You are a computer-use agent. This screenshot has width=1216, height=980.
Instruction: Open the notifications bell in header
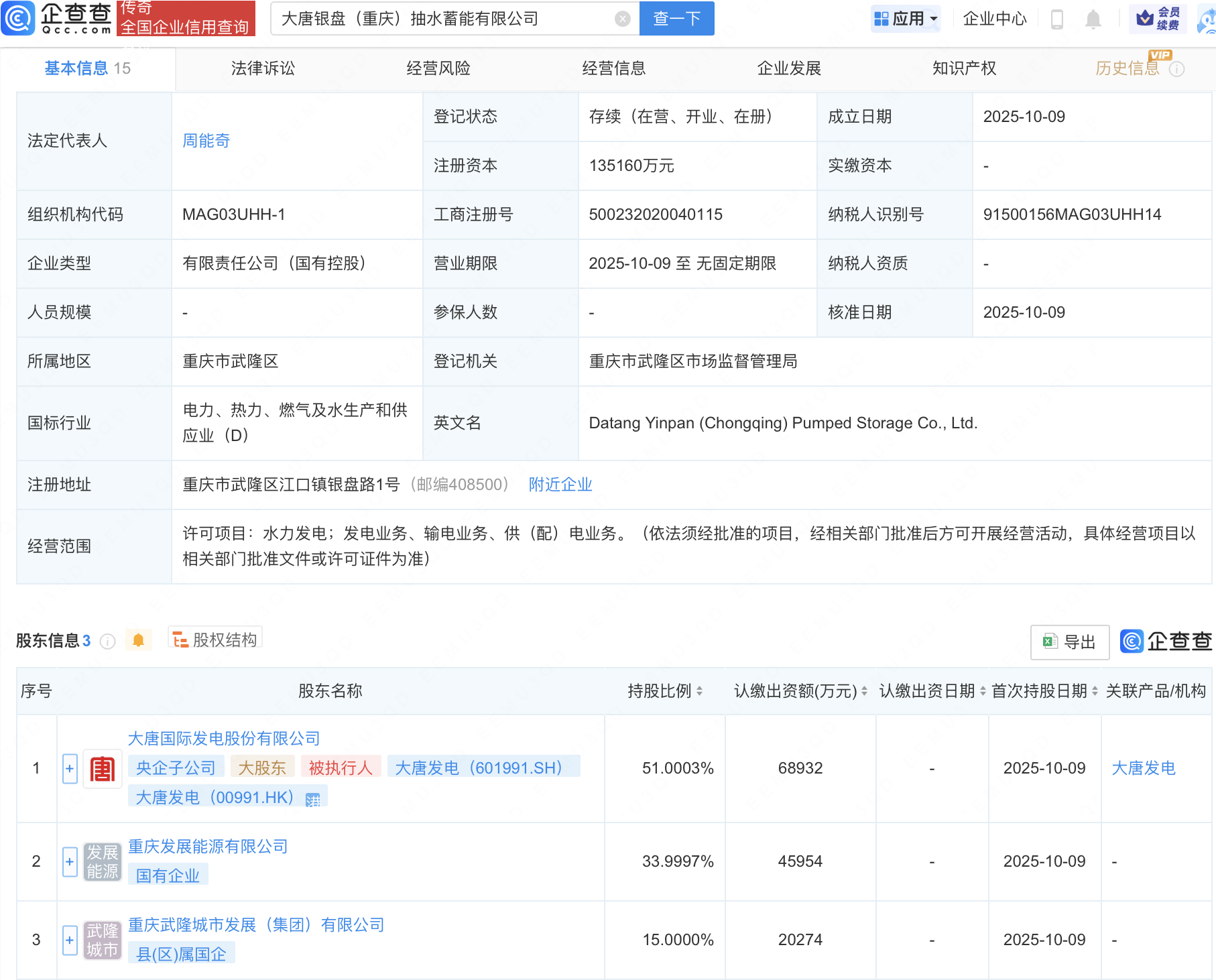[1093, 19]
